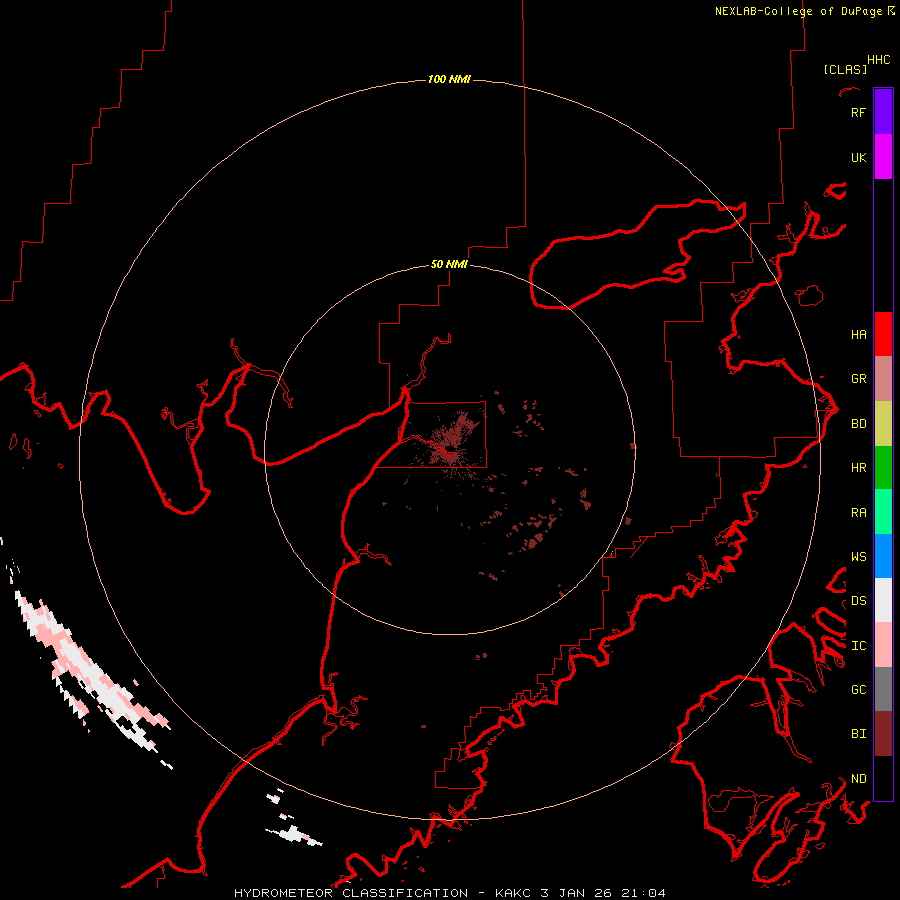Click the 'GC' legend label
This screenshot has height=900, width=900.
(858, 690)
